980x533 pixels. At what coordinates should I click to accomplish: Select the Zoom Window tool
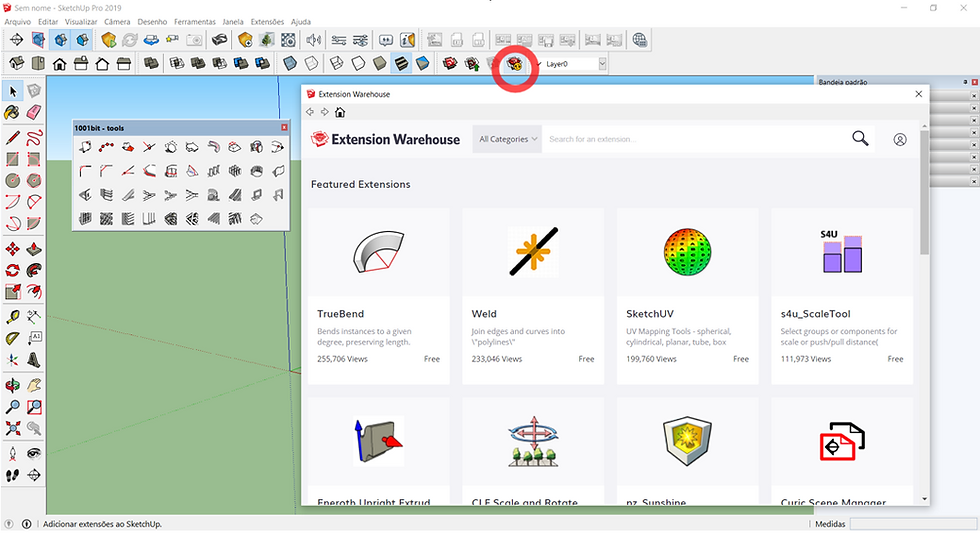click(34, 407)
